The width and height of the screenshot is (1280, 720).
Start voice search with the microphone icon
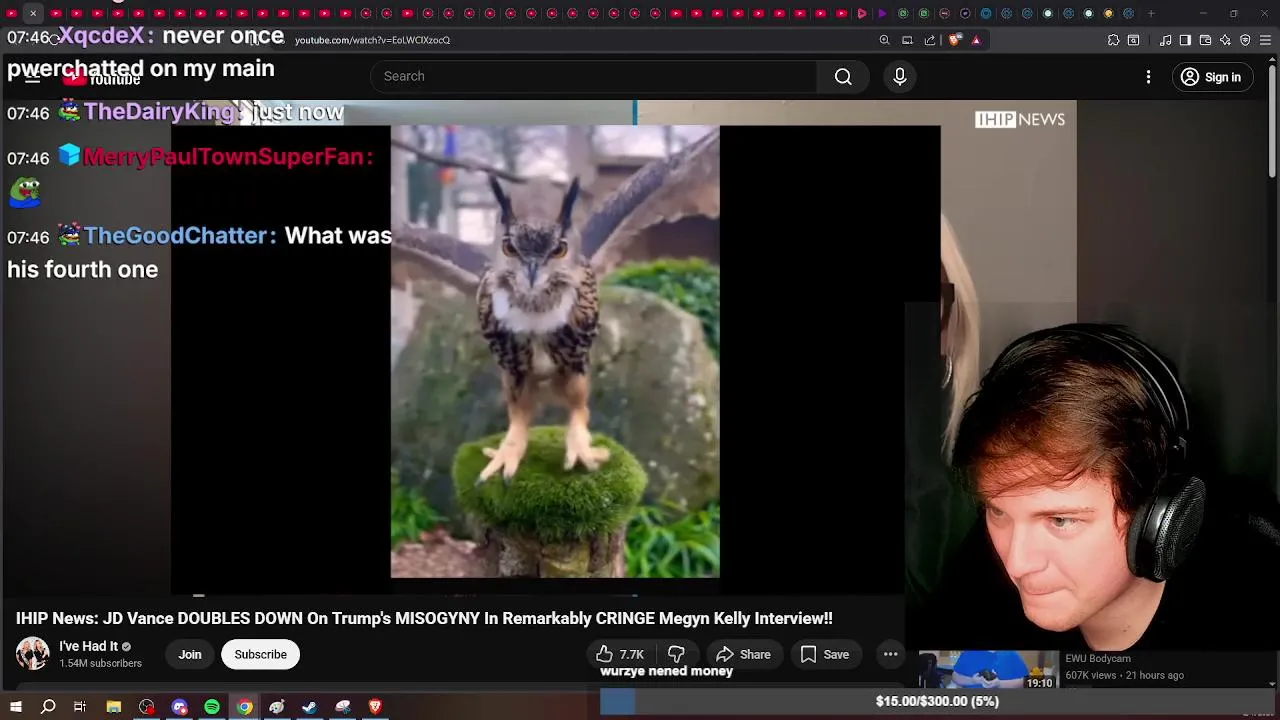coord(900,77)
